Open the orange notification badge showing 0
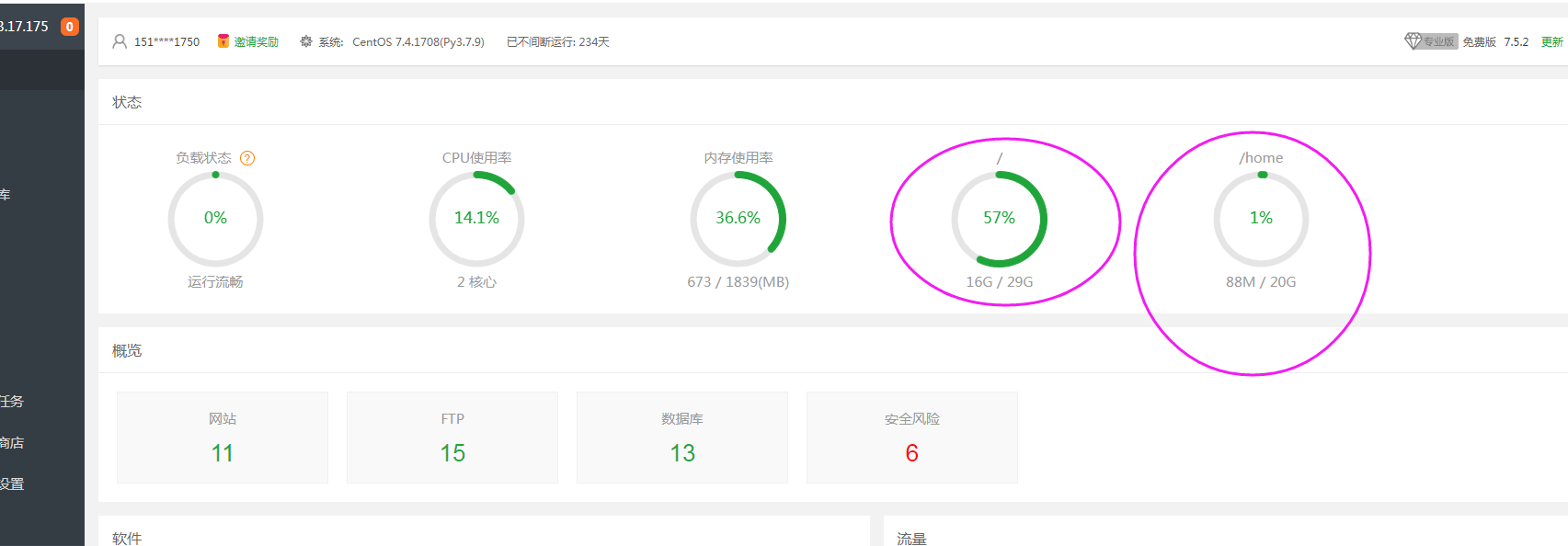 pyautogui.click(x=69, y=27)
